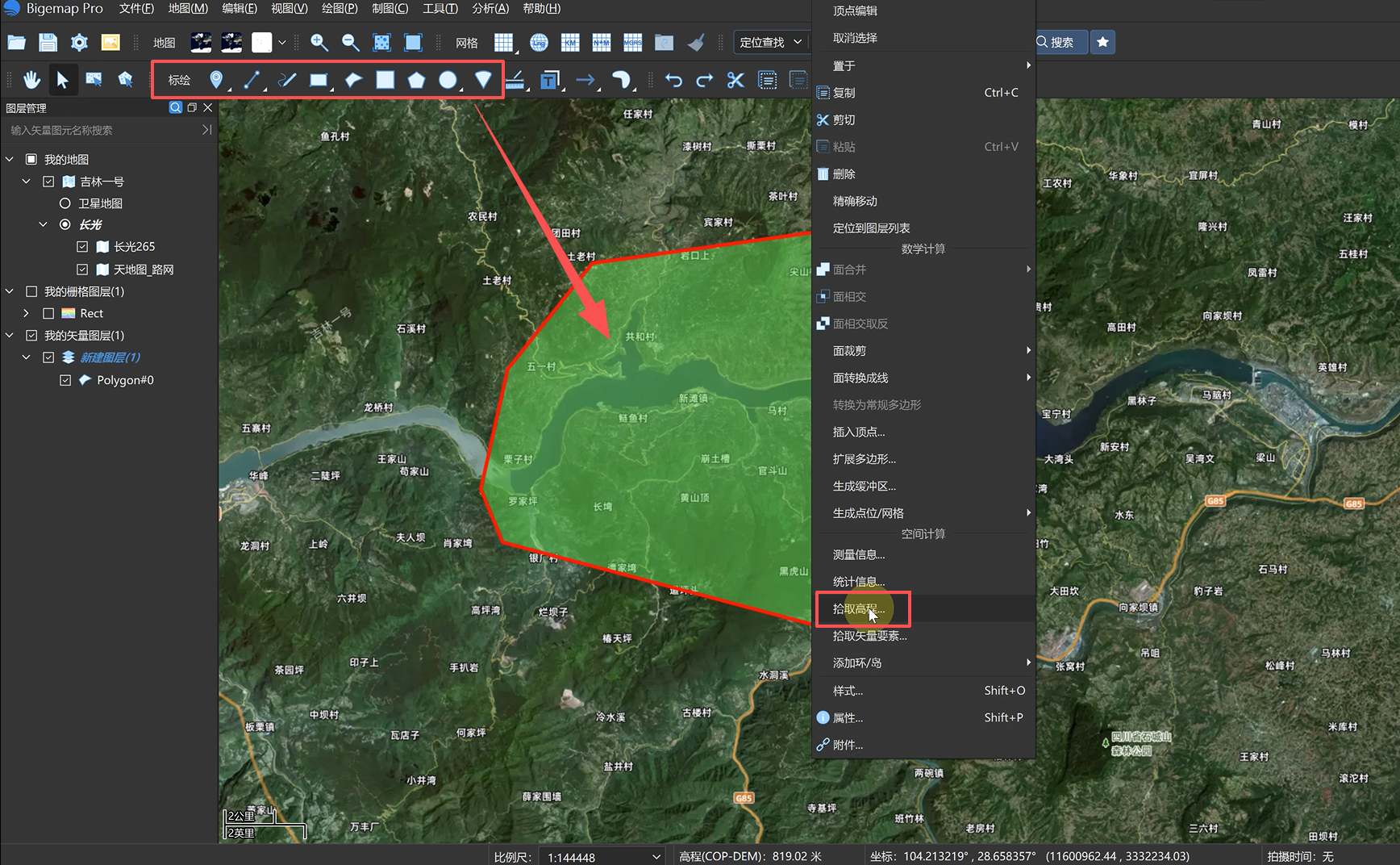Collapse the 长光 tree node

[44, 224]
